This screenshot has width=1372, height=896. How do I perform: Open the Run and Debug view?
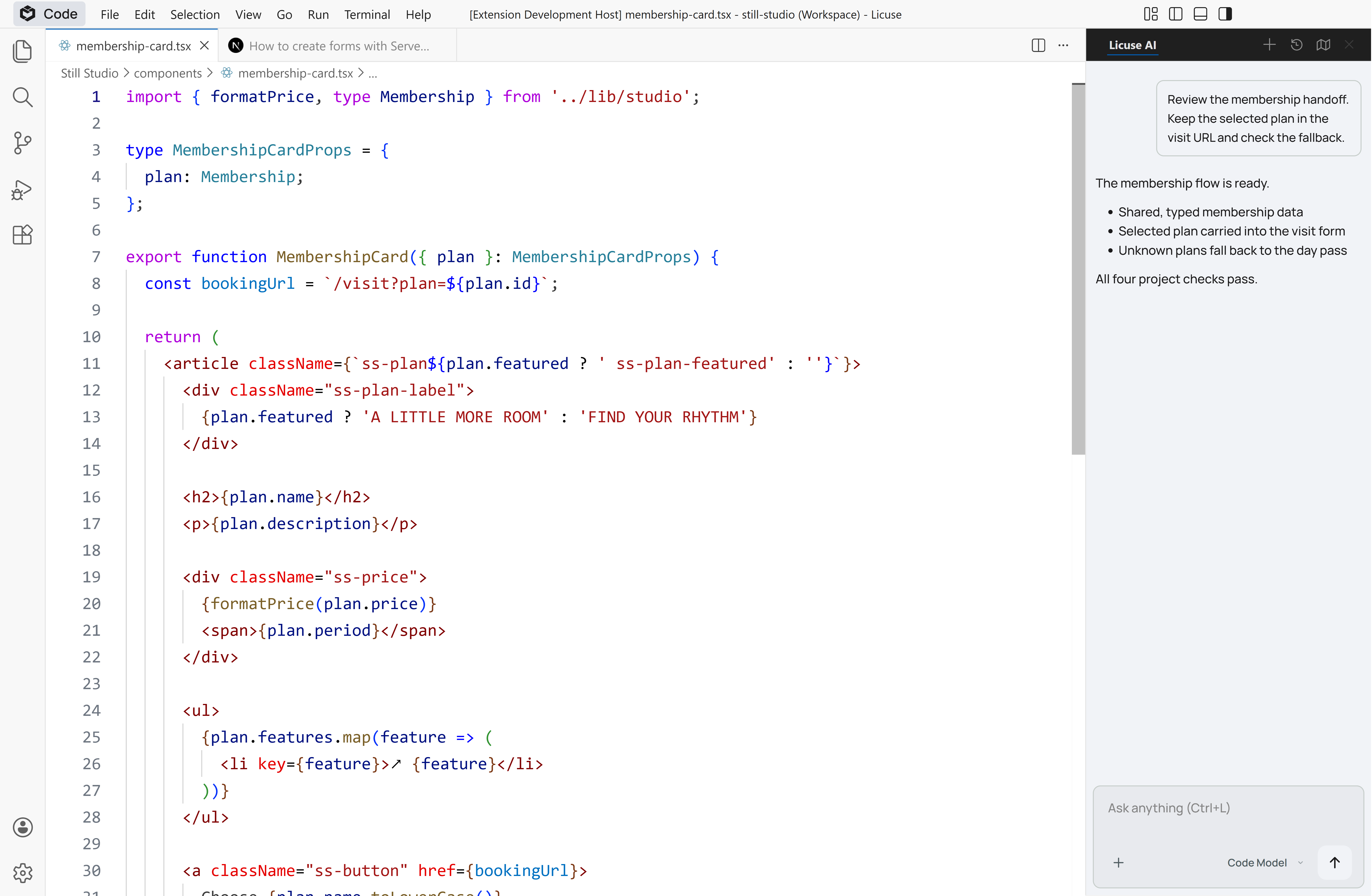click(22, 190)
